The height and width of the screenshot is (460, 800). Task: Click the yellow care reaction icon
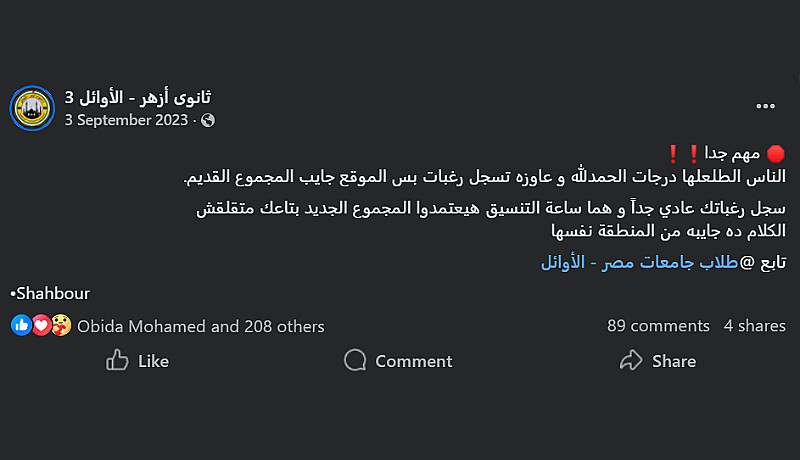(60, 325)
